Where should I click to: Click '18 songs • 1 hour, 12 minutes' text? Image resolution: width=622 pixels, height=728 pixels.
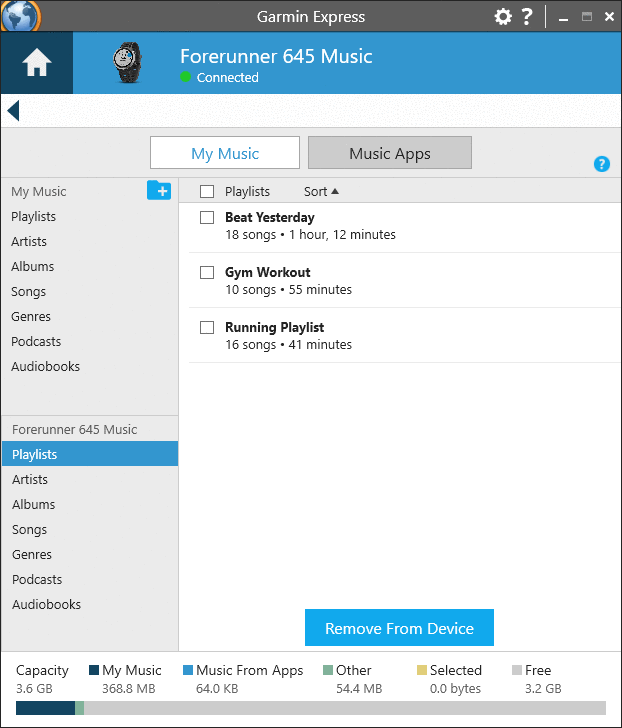(x=311, y=235)
